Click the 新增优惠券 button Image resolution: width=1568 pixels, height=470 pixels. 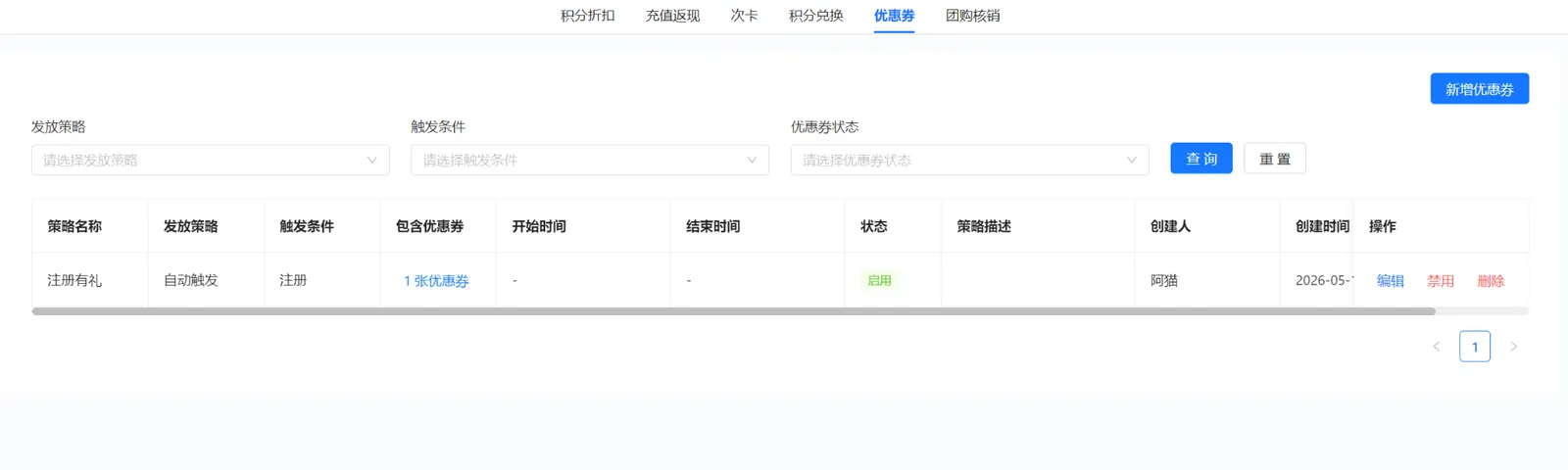click(1479, 89)
